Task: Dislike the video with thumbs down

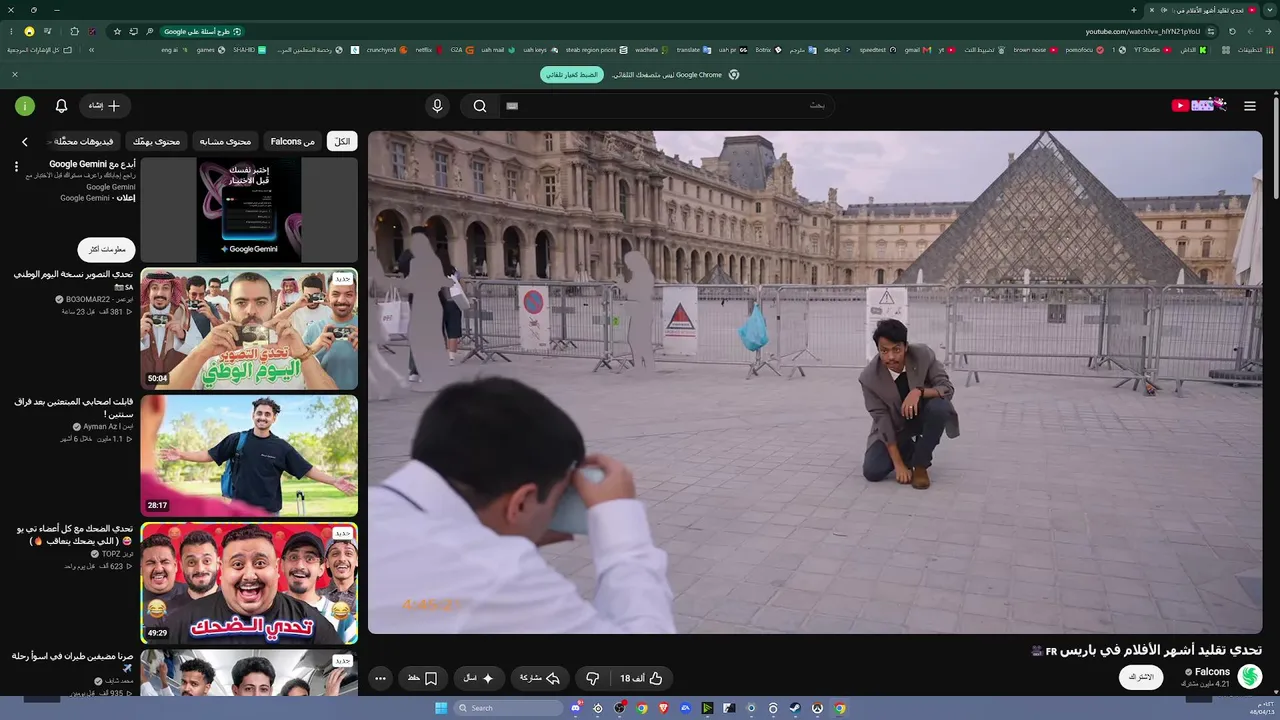Action: point(592,678)
